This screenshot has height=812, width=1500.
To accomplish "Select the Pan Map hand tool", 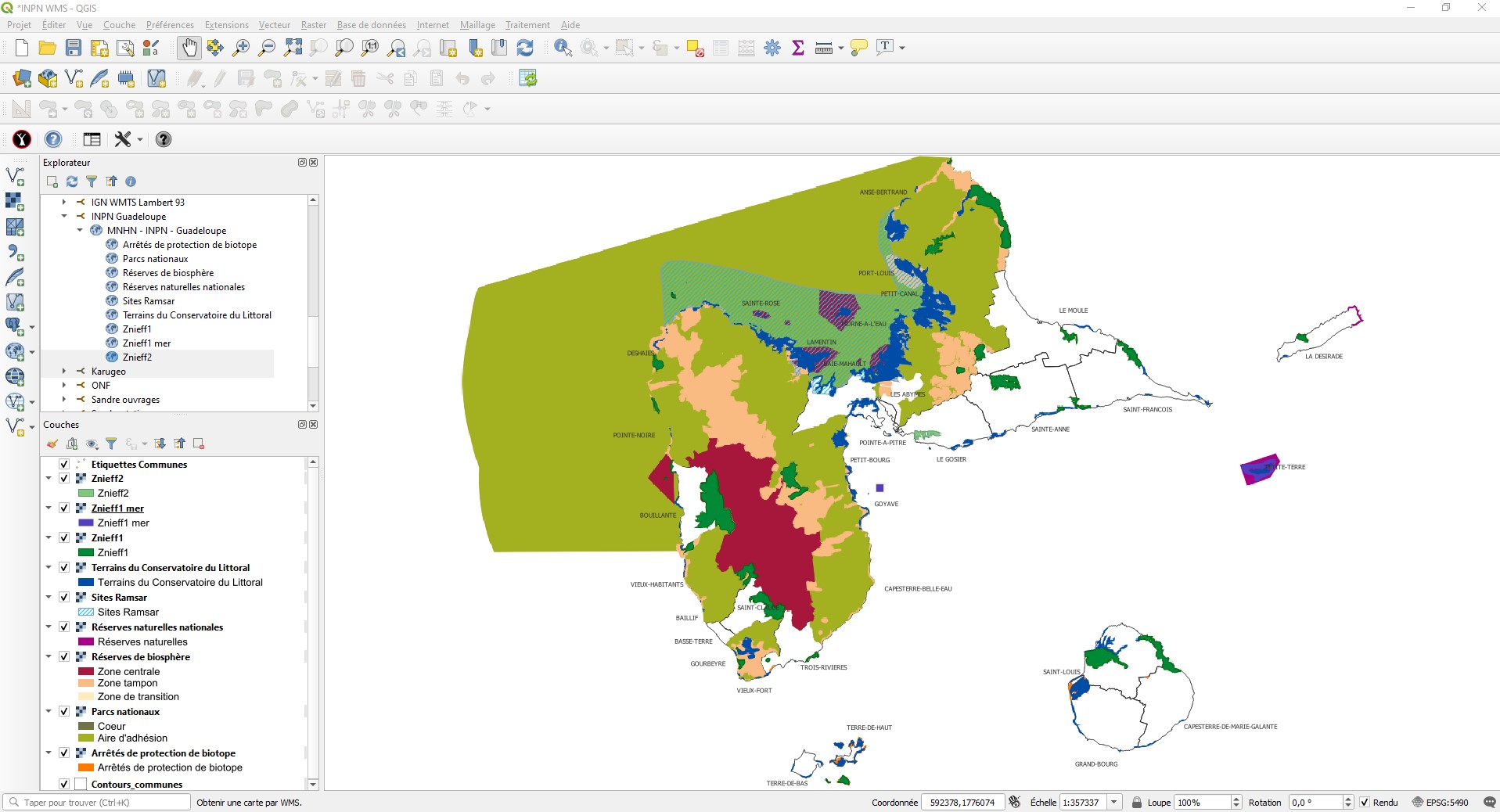I will click(189, 48).
